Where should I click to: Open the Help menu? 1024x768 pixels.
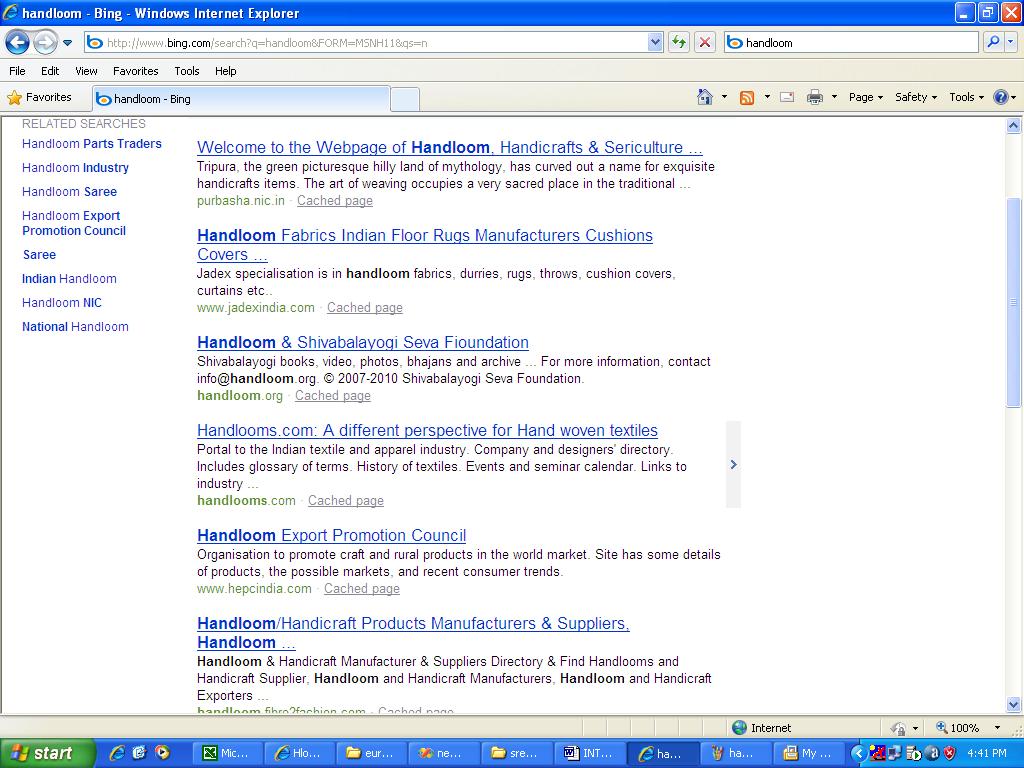click(x=225, y=71)
